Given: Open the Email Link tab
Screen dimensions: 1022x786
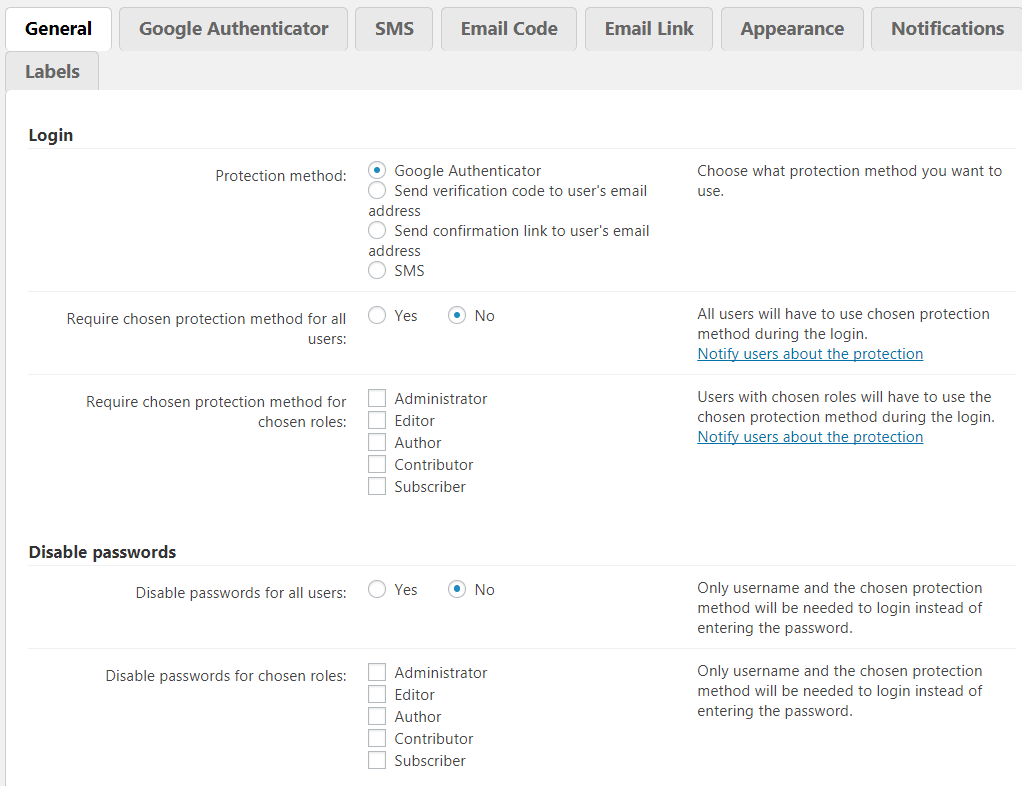Looking at the screenshot, I should pos(649,29).
